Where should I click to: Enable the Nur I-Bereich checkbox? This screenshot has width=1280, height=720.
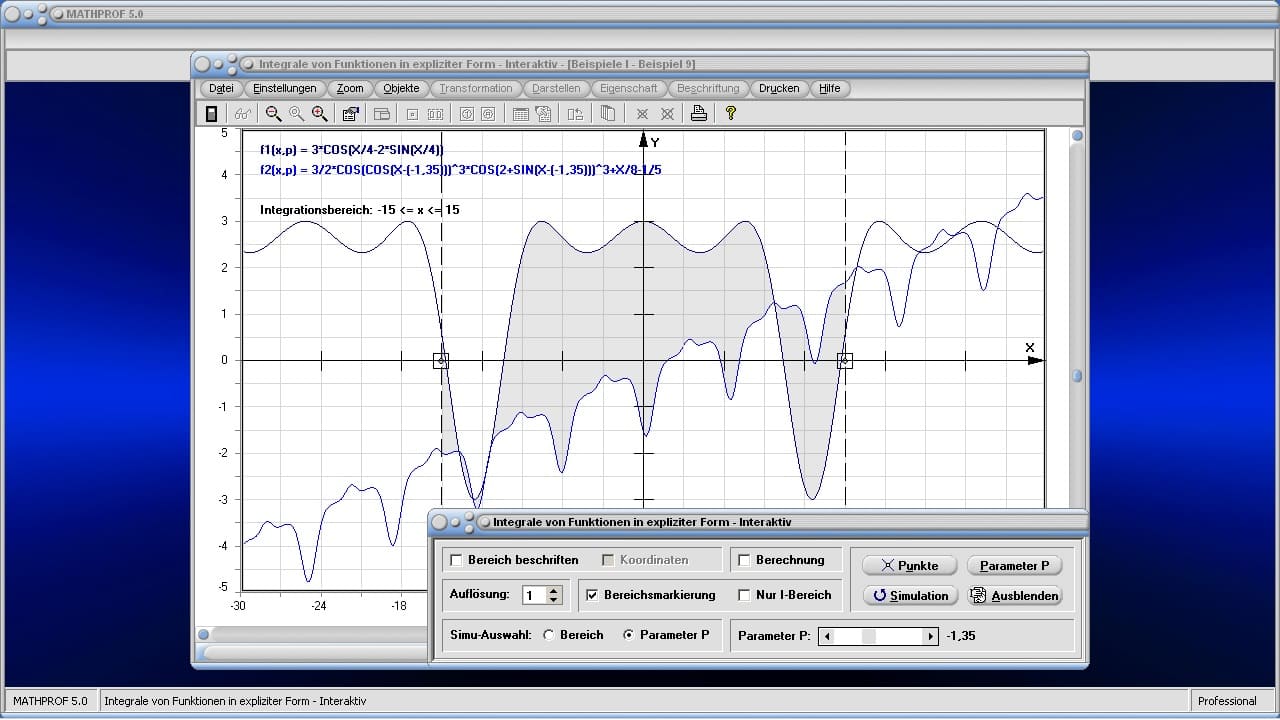(x=744, y=595)
